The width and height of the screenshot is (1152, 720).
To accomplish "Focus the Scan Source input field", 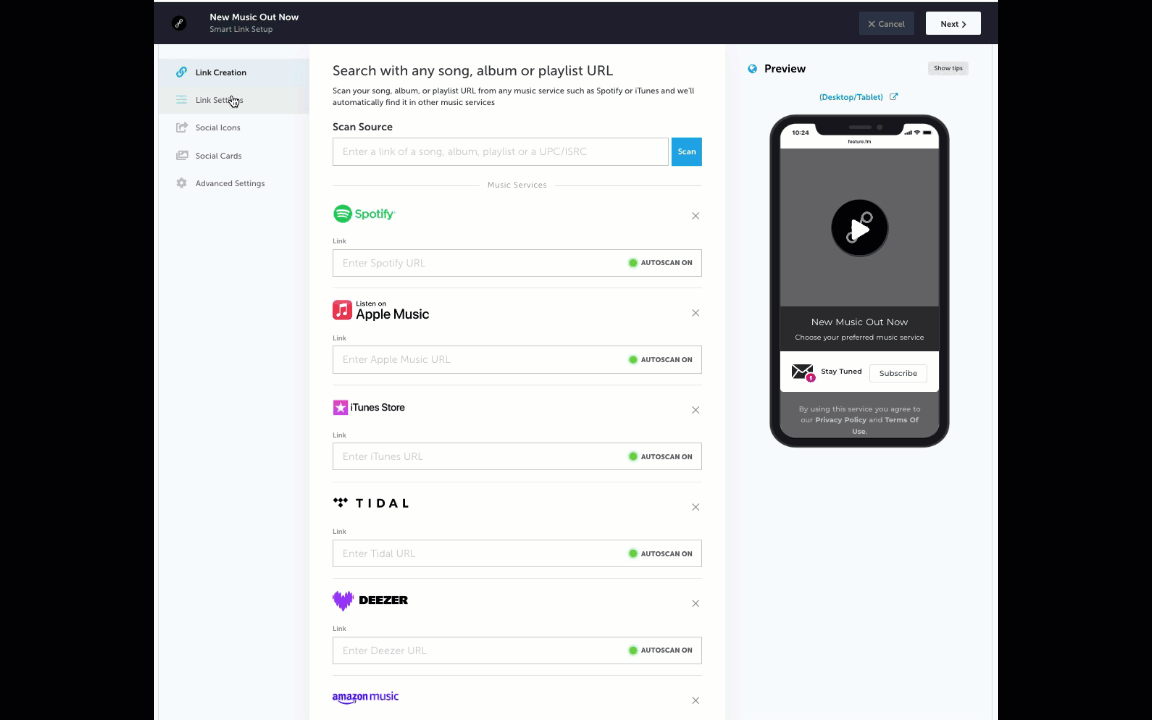I will (x=500, y=151).
